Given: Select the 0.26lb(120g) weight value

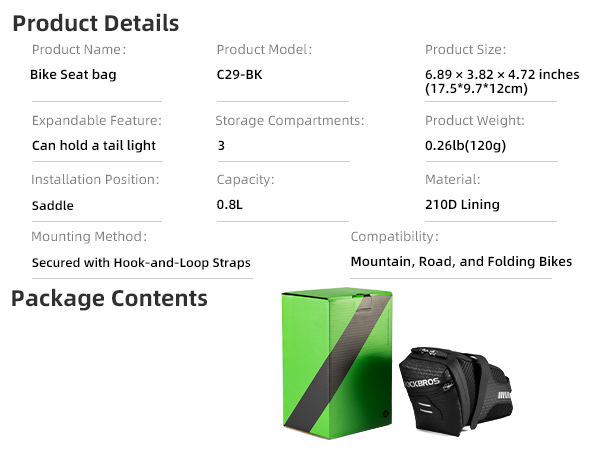Looking at the screenshot, I should pos(467,145).
